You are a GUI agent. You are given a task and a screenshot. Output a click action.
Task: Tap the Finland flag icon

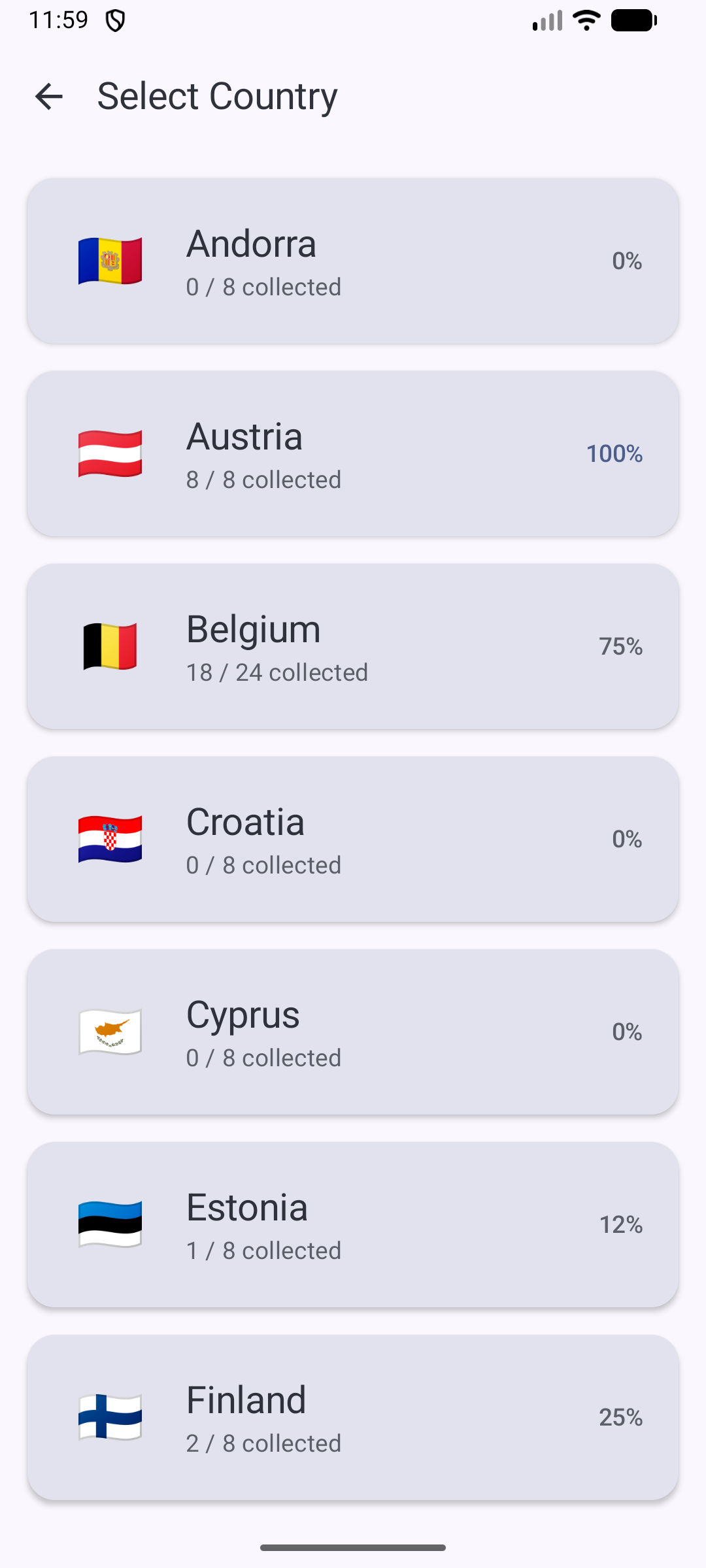click(110, 1417)
